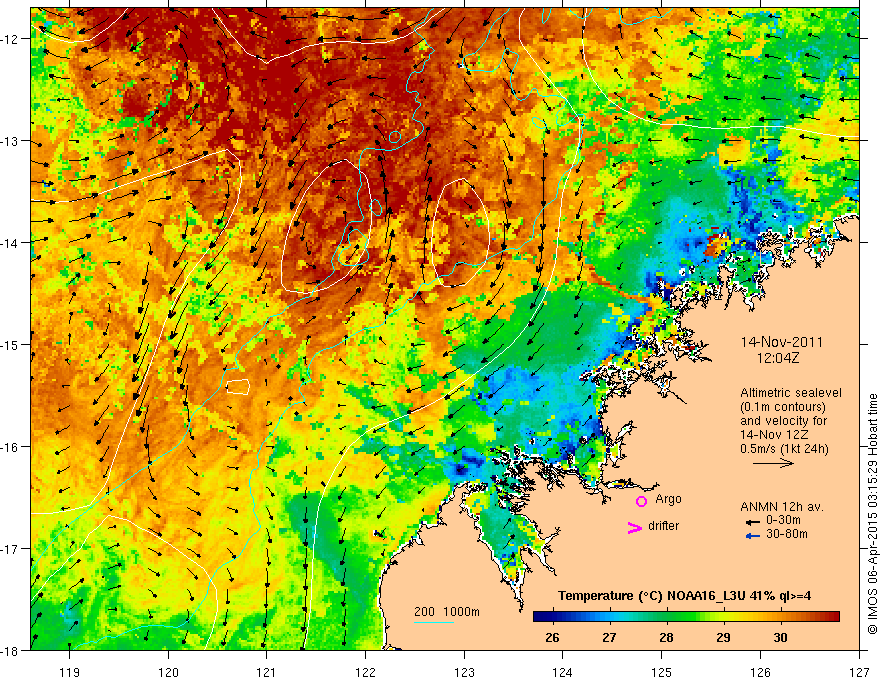
Task: Click the "ANMN 12h av." label
Action: click(782, 507)
